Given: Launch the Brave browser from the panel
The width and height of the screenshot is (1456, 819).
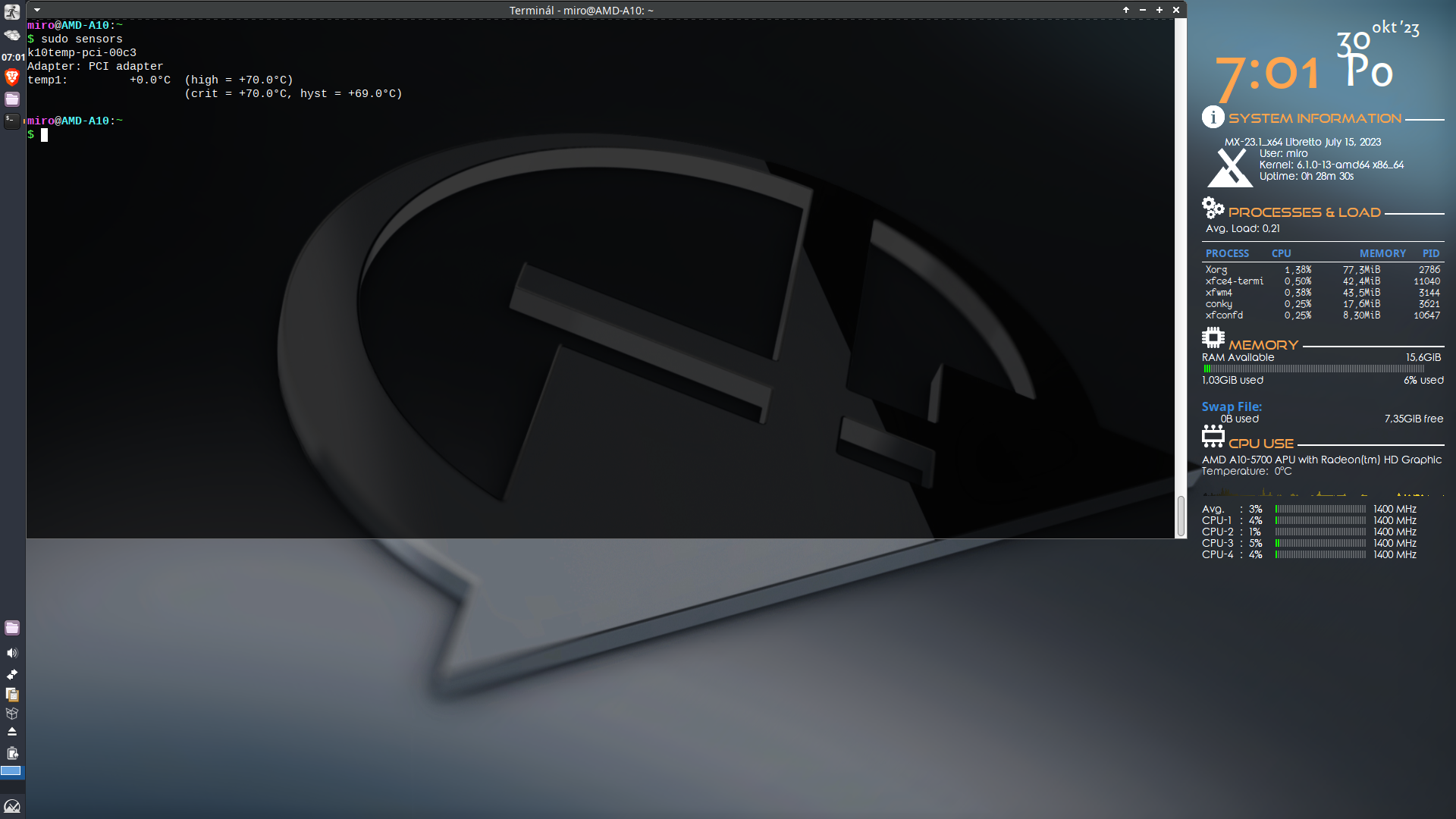Looking at the screenshot, I should coord(12,77).
